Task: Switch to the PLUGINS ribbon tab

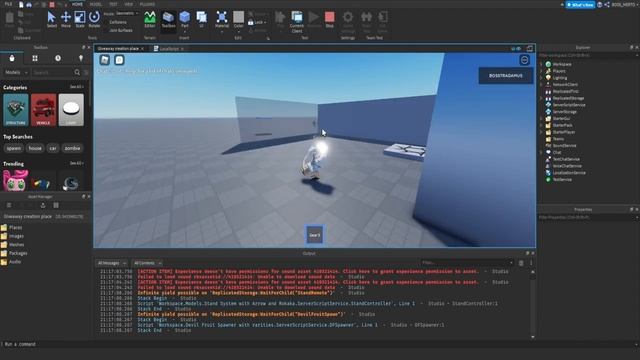Action: 147,4
